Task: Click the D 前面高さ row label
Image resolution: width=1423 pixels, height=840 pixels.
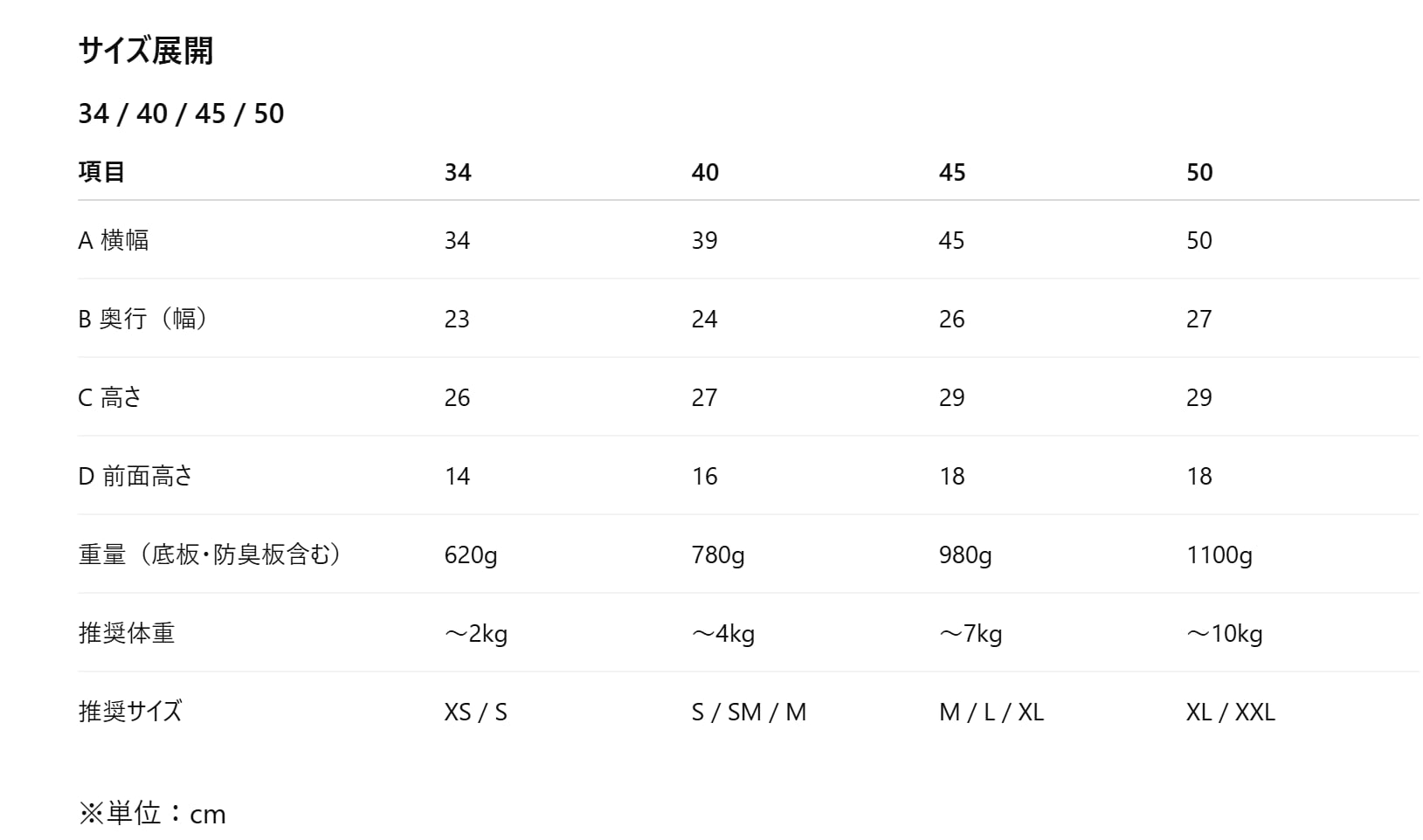Action: pos(135,476)
